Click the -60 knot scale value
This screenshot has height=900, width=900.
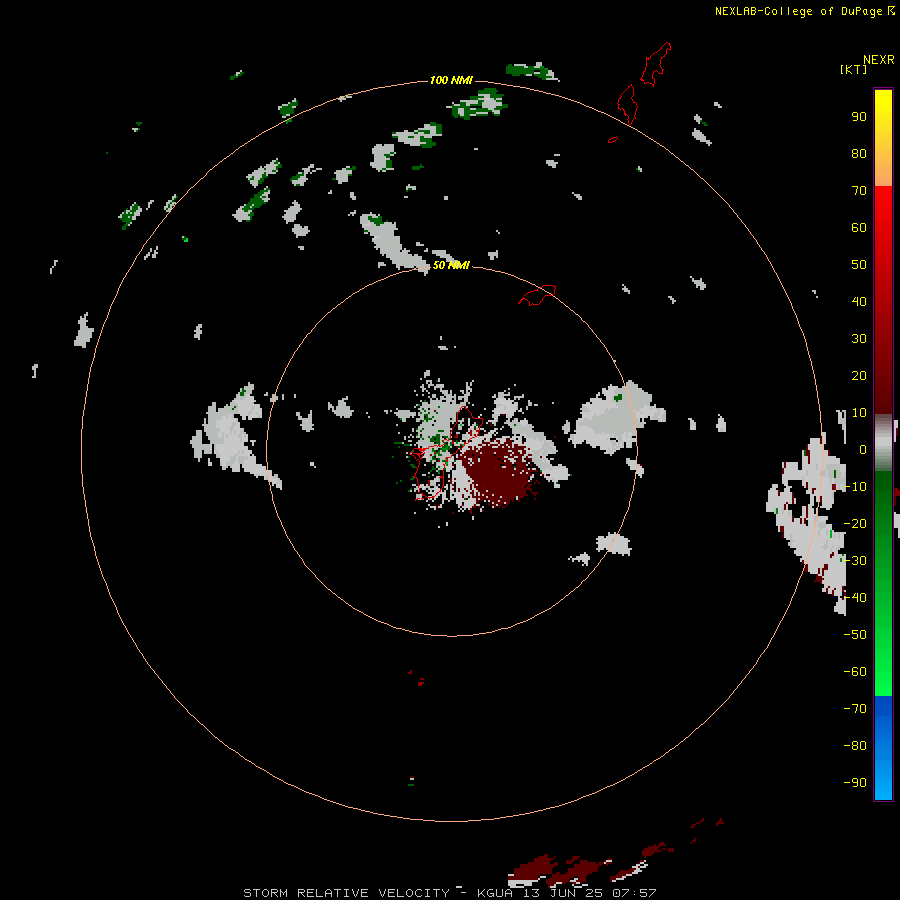[x=855, y=672]
